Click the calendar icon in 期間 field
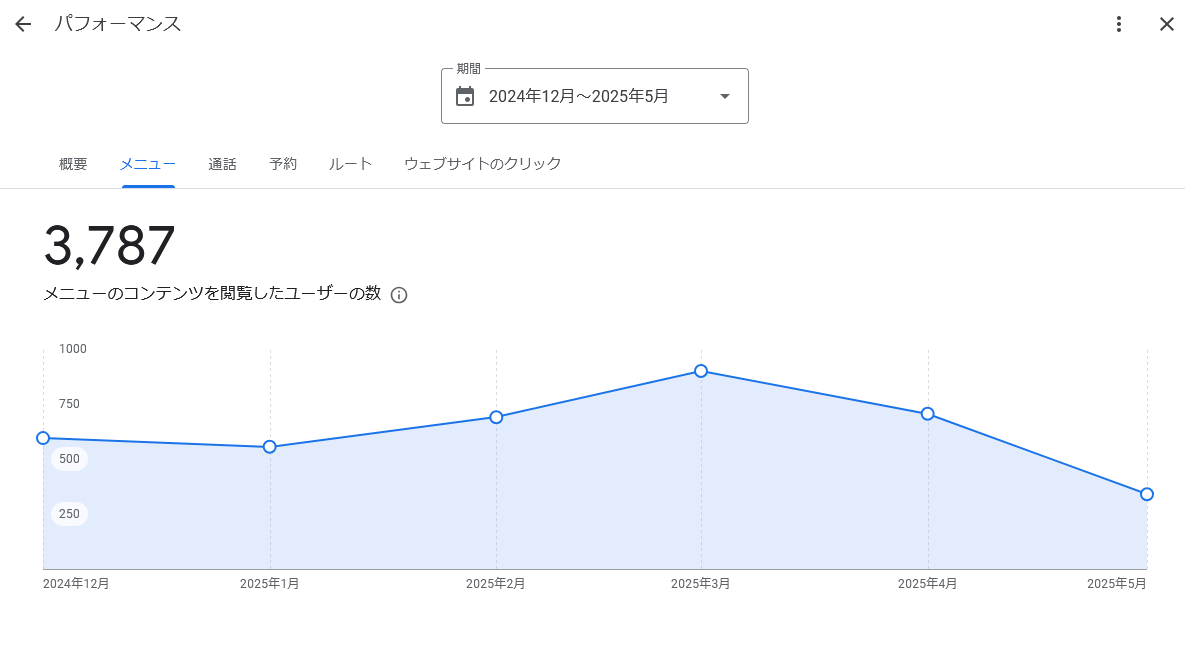 point(465,96)
